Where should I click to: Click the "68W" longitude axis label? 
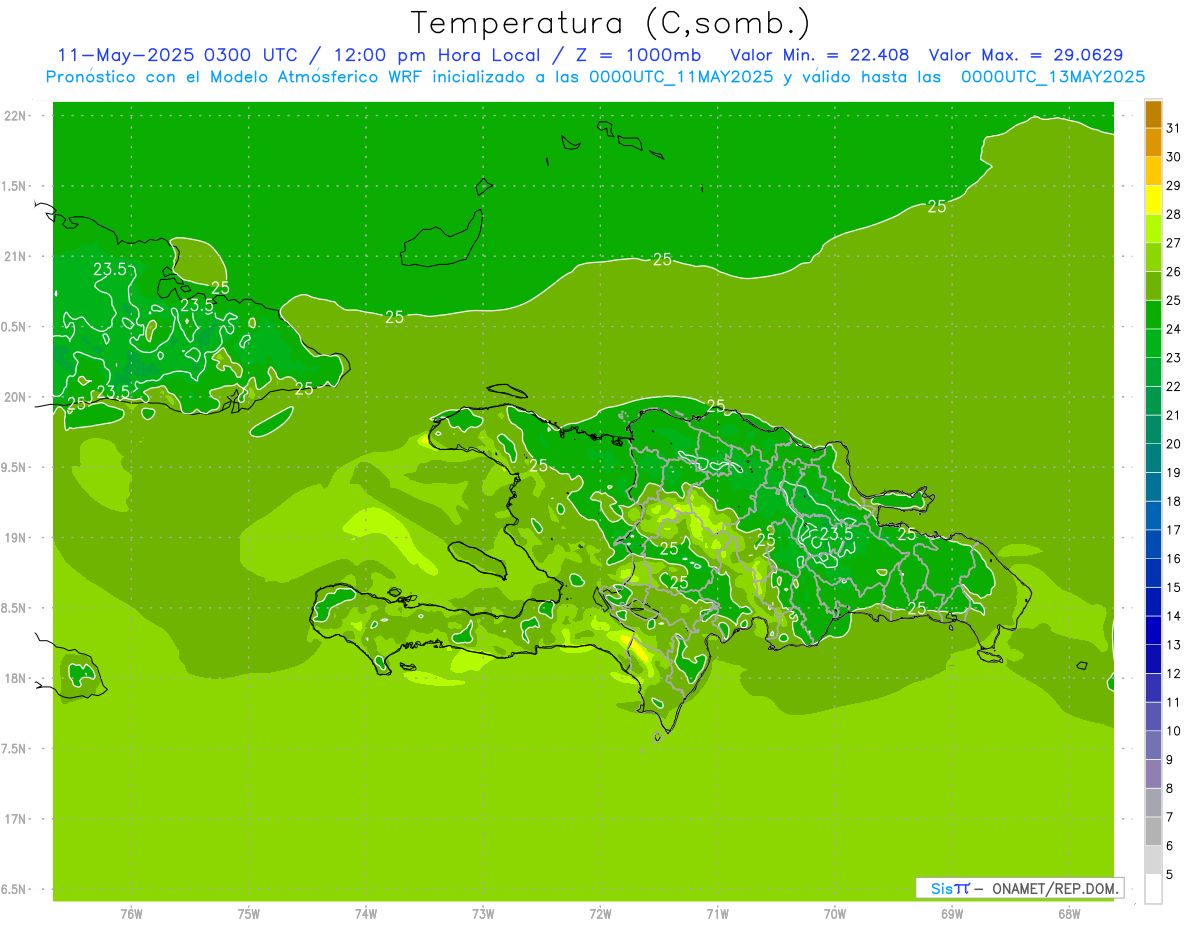pyautogui.click(x=1069, y=914)
